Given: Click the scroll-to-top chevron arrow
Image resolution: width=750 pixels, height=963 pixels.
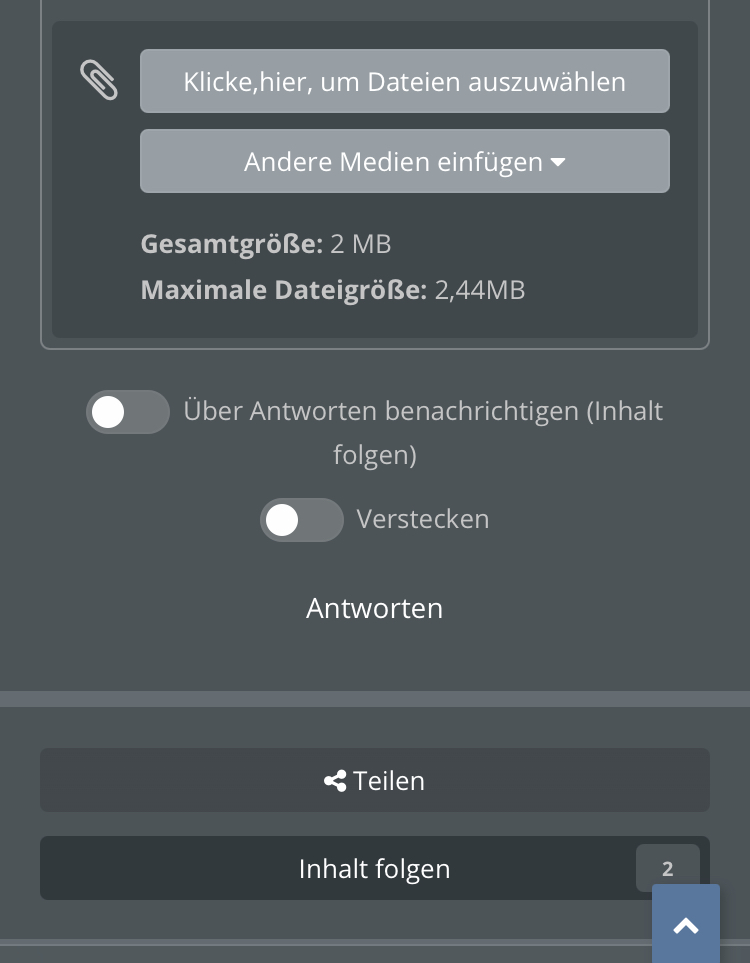Looking at the screenshot, I should tap(686, 926).
